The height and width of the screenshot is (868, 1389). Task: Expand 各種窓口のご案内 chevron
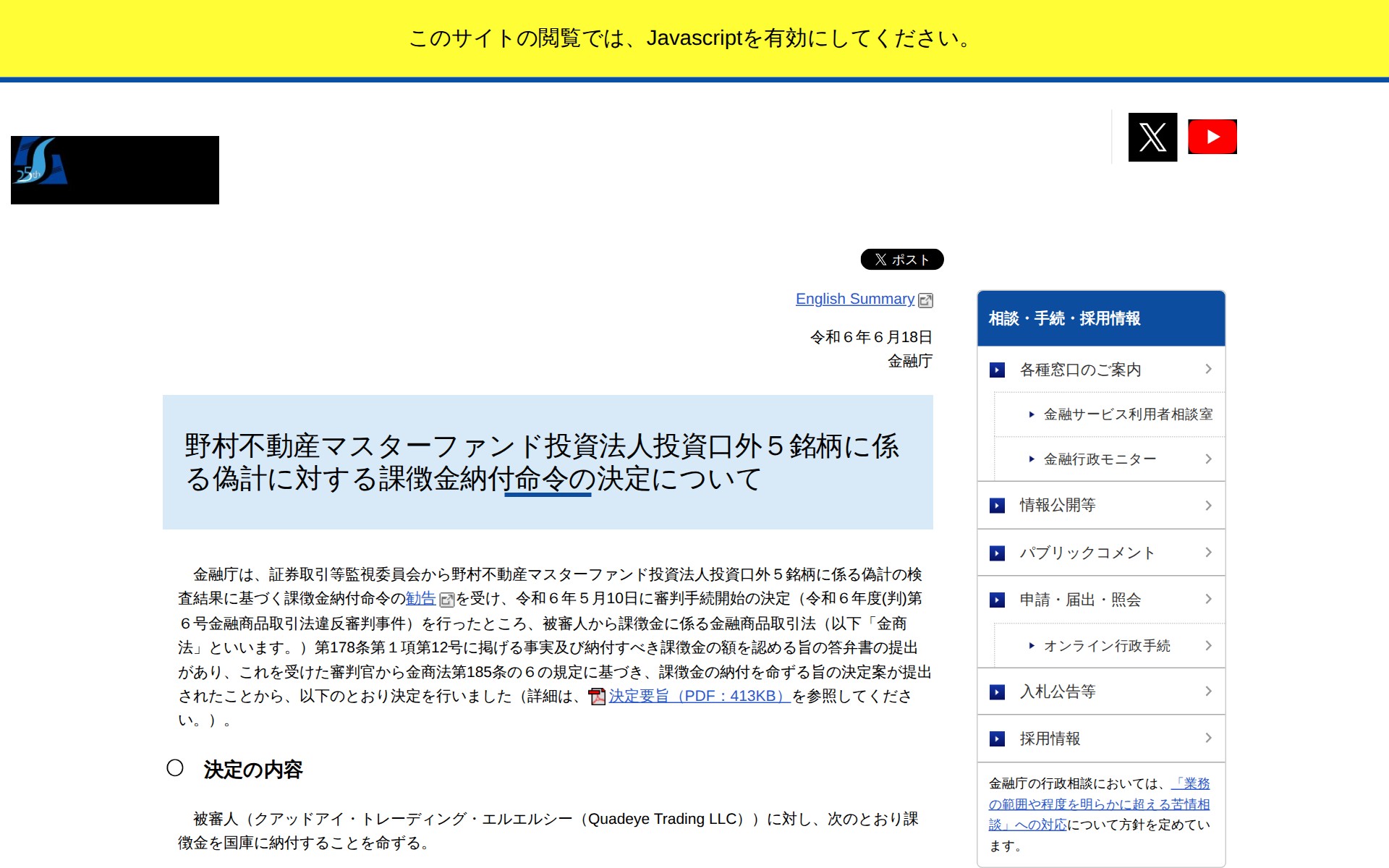[1208, 369]
